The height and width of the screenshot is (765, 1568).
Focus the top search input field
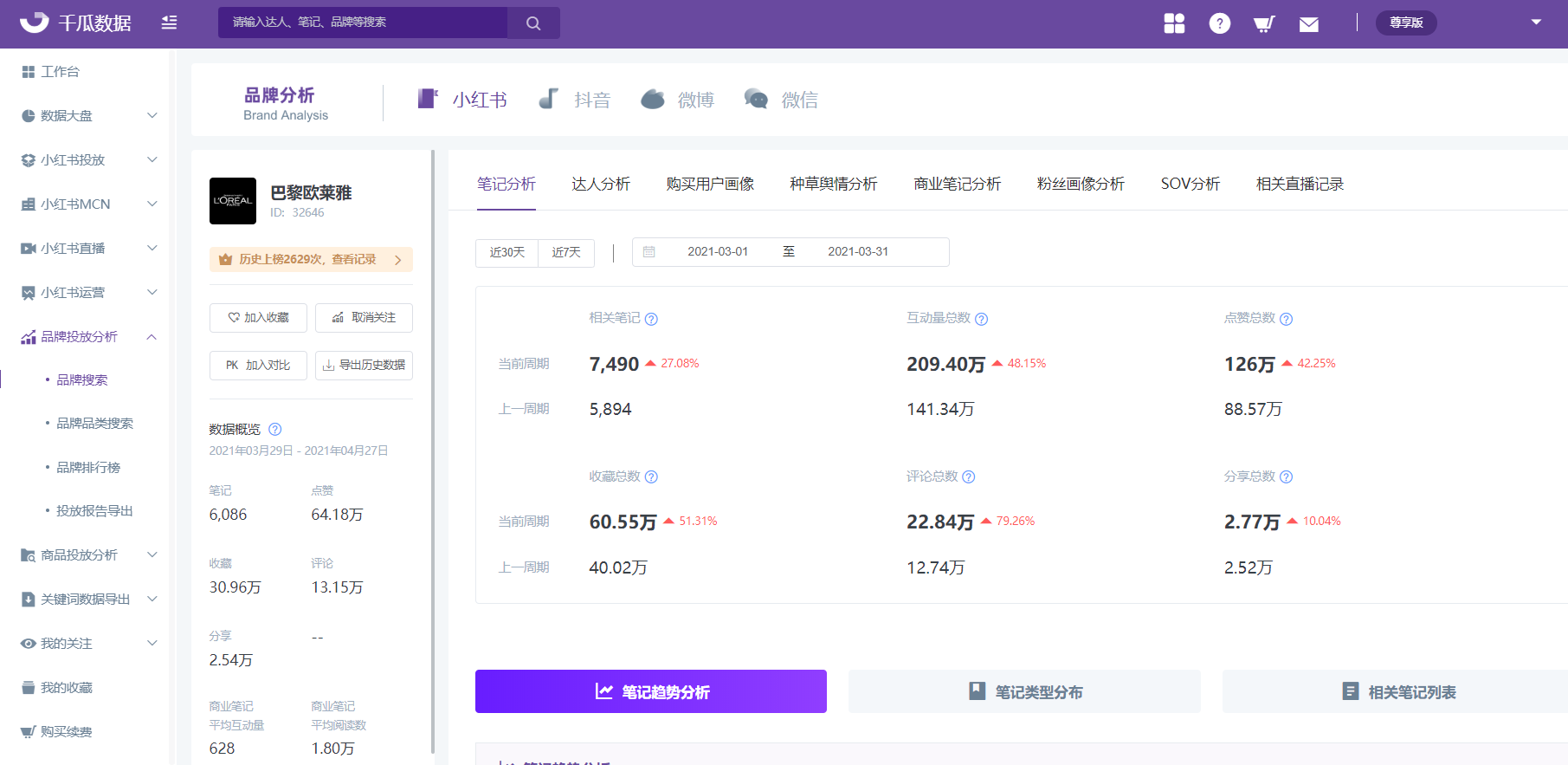click(x=363, y=23)
